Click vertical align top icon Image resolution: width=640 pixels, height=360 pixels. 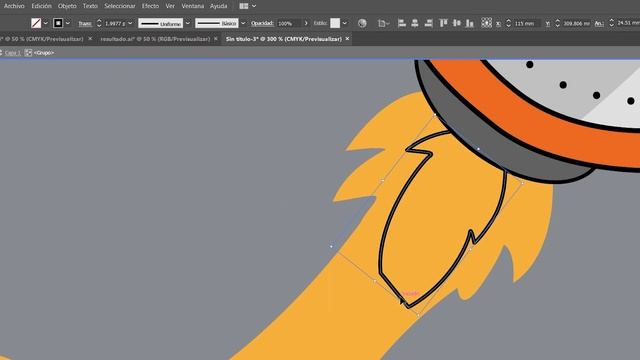[x=443, y=23]
